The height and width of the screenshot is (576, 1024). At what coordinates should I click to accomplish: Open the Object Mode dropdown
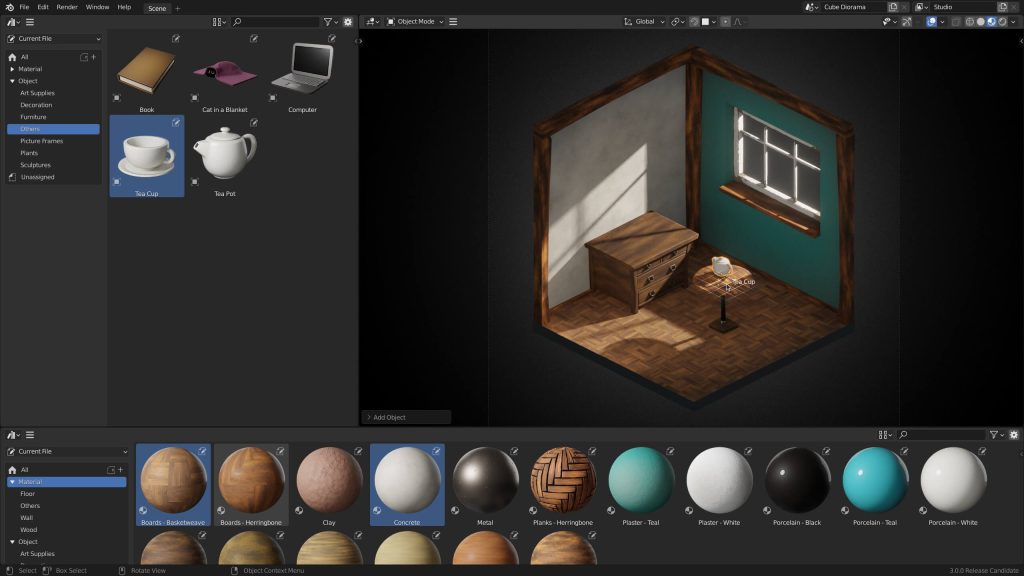pos(415,21)
